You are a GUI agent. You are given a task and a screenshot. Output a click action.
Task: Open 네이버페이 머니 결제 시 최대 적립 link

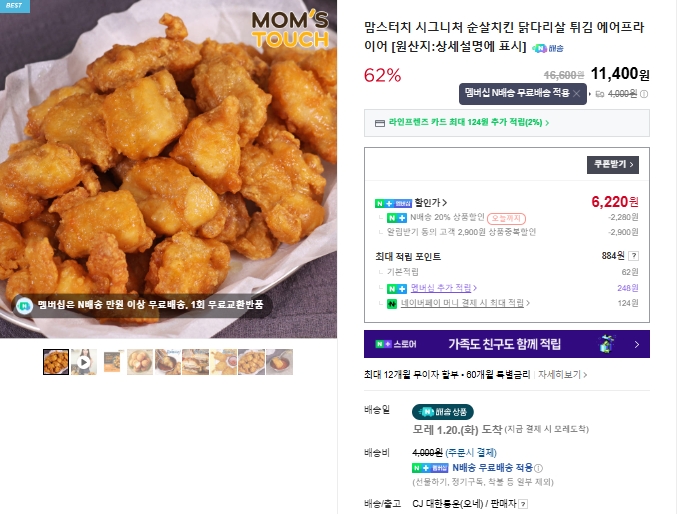click(x=465, y=303)
